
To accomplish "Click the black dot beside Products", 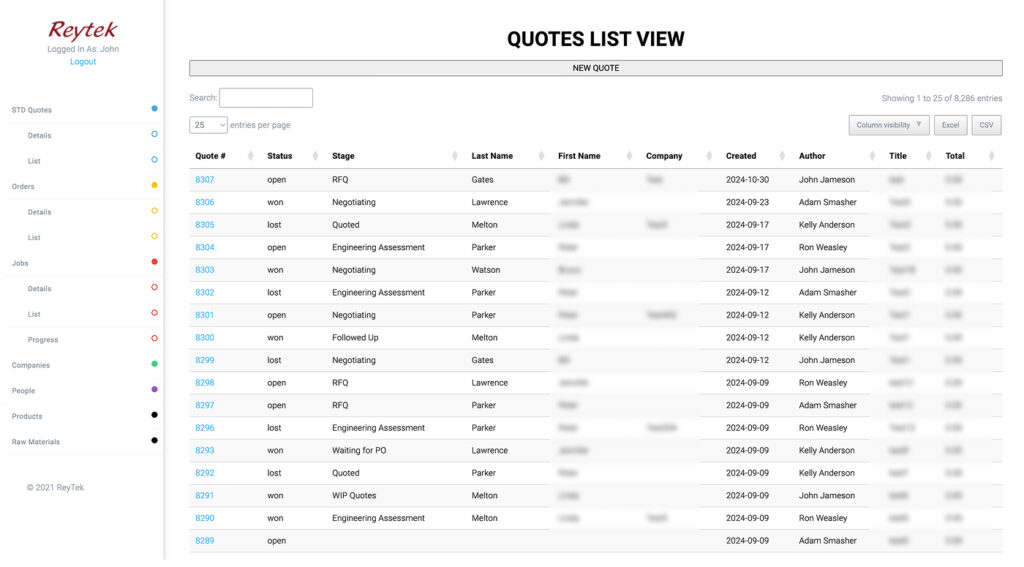I will [x=154, y=415].
